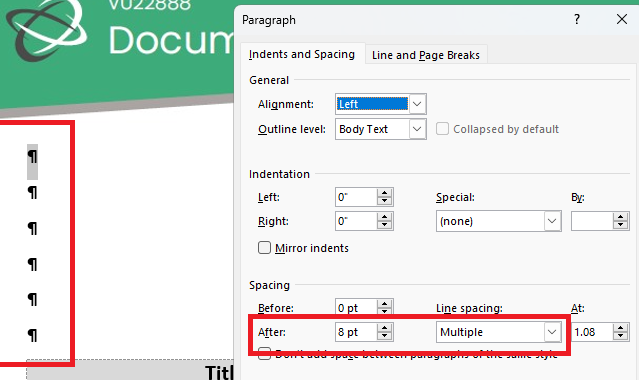This screenshot has height=380, width=639.
Task: Switch to Line and Page Breaks tab
Action: 426,55
